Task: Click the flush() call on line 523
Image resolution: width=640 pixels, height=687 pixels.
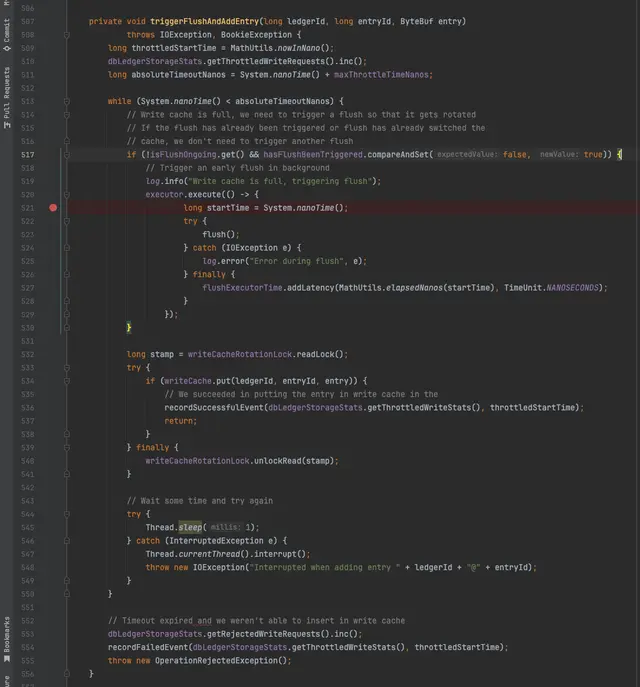Action: [214, 234]
